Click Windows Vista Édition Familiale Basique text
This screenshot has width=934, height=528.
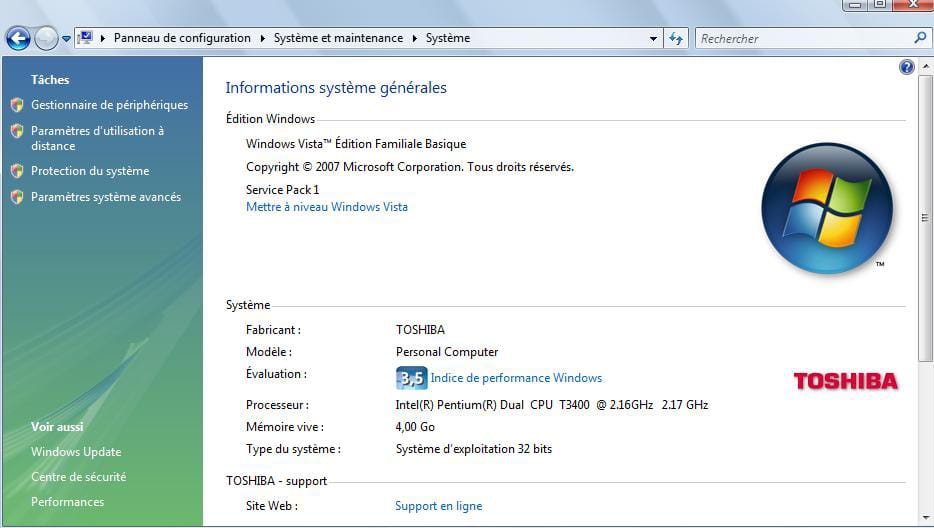click(x=356, y=144)
